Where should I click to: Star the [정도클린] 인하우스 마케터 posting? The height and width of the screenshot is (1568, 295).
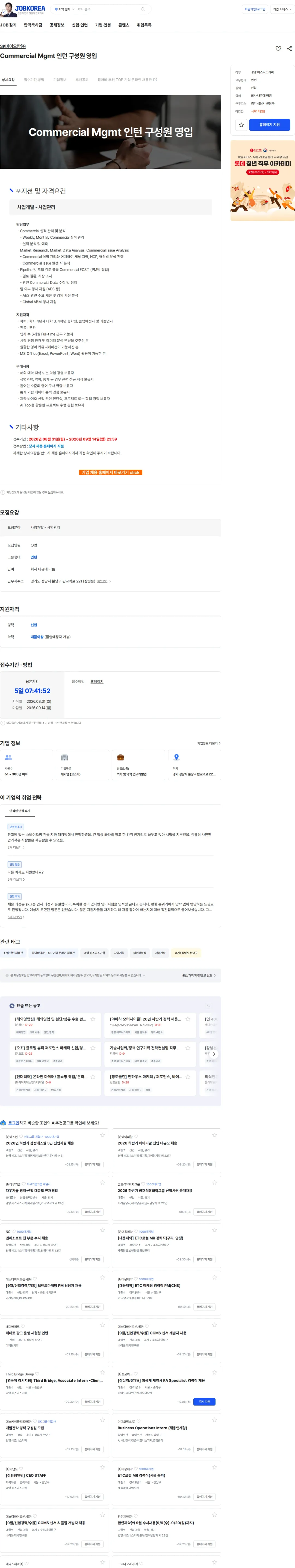point(188,1077)
